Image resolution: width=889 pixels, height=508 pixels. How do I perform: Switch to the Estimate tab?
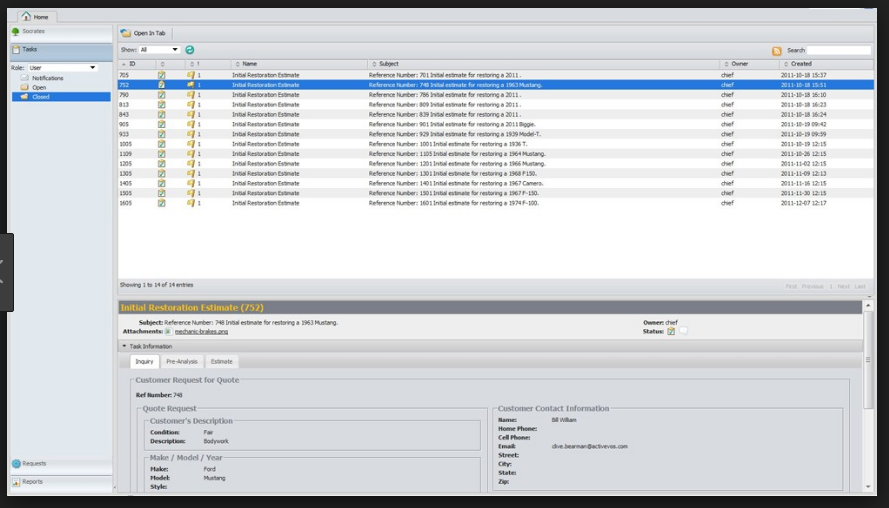[x=222, y=362]
